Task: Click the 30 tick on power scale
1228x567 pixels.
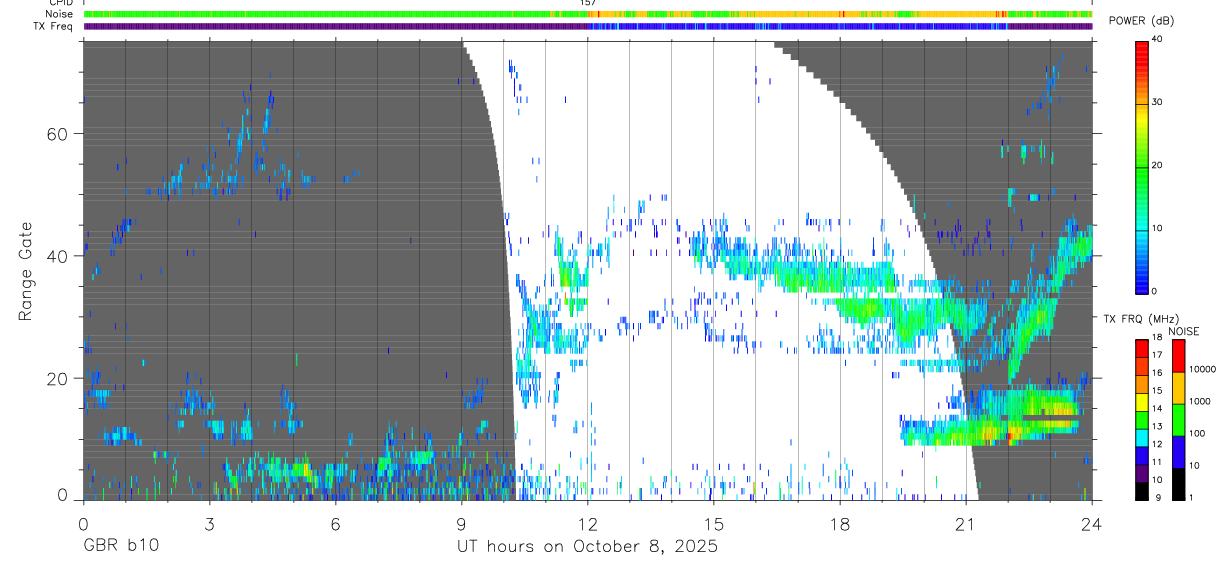Action: (1156, 101)
